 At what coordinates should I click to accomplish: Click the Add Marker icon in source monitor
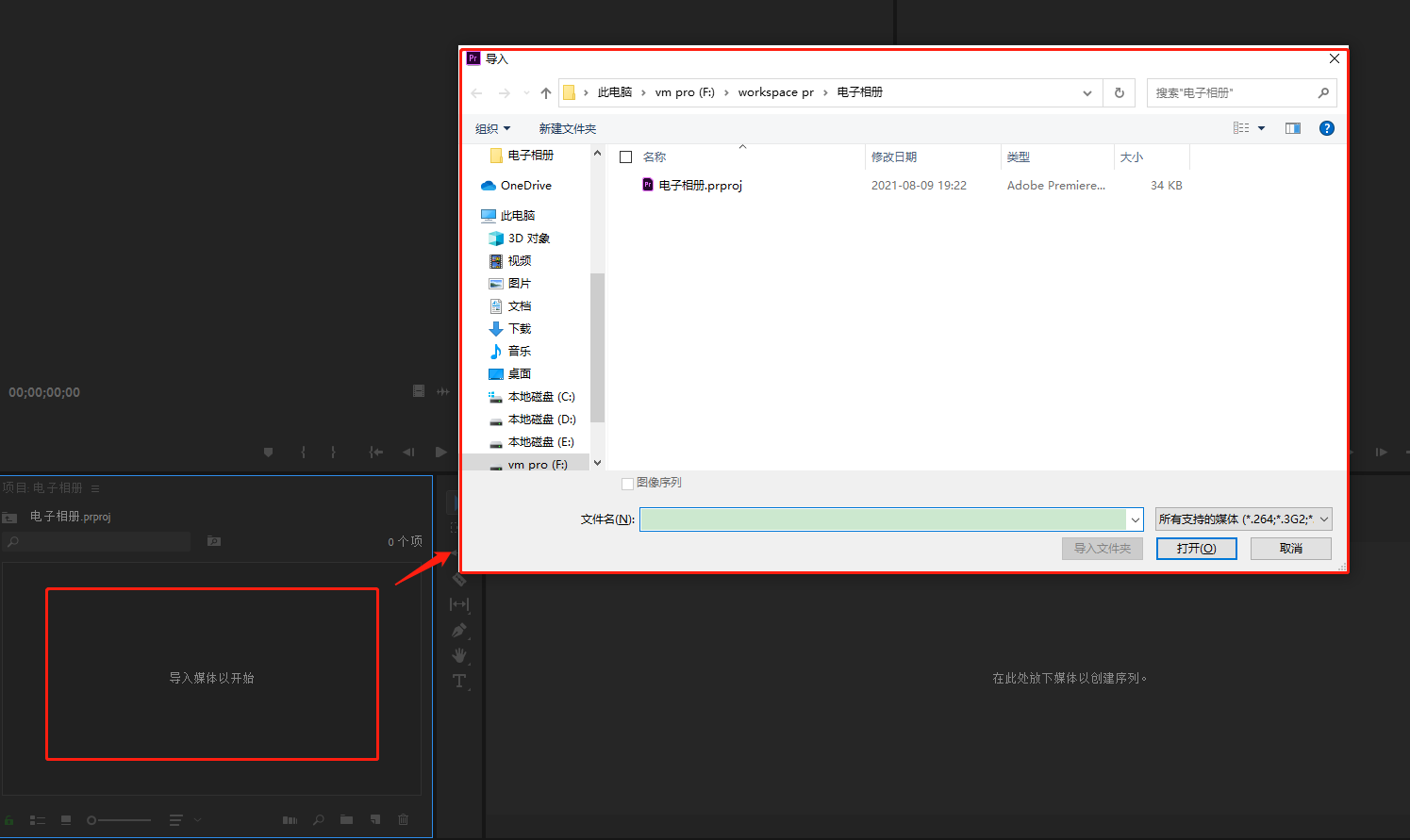pyautogui.click(x=269, y=453)
